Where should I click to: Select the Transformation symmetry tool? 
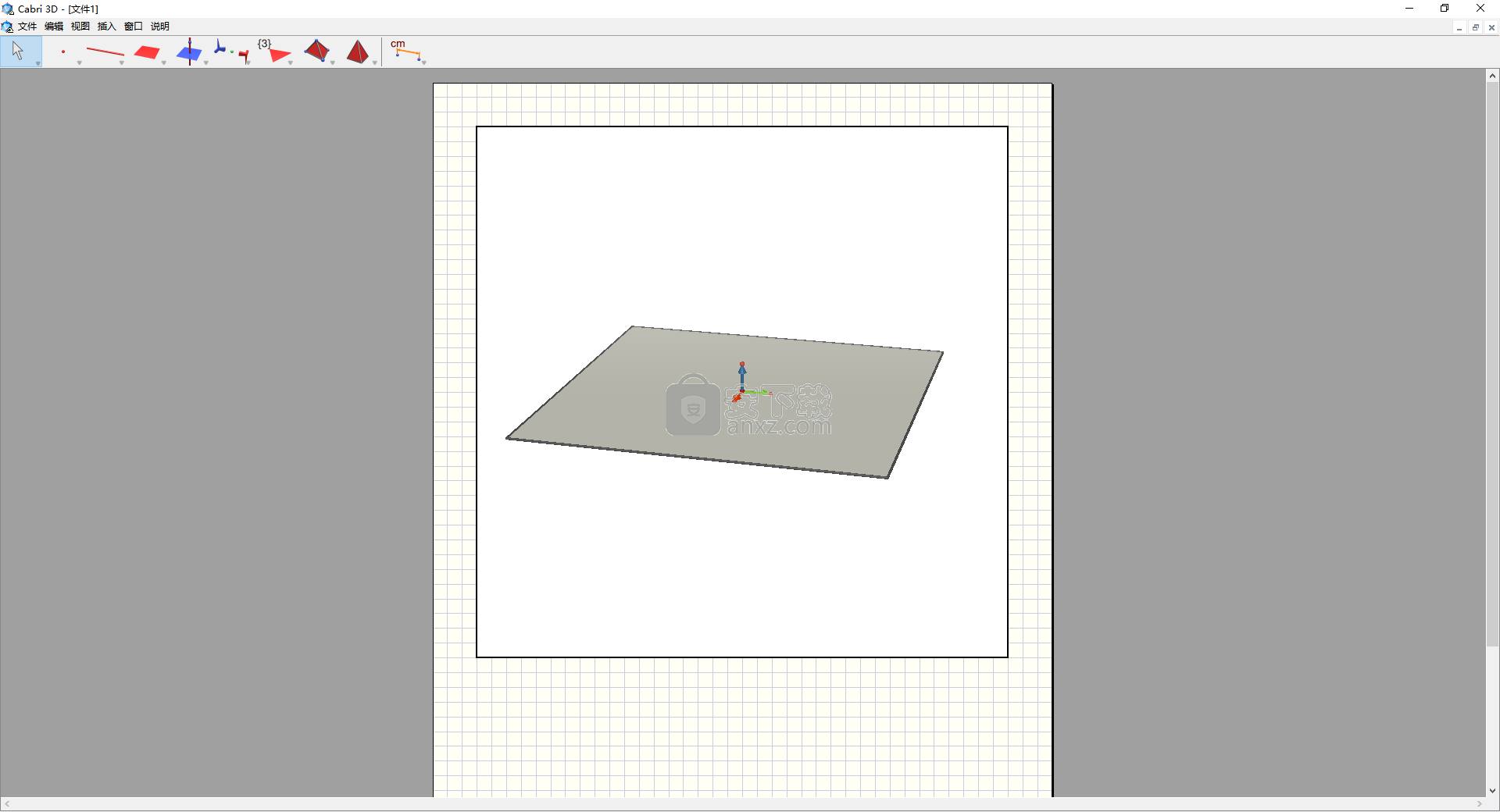pos(231,52)
